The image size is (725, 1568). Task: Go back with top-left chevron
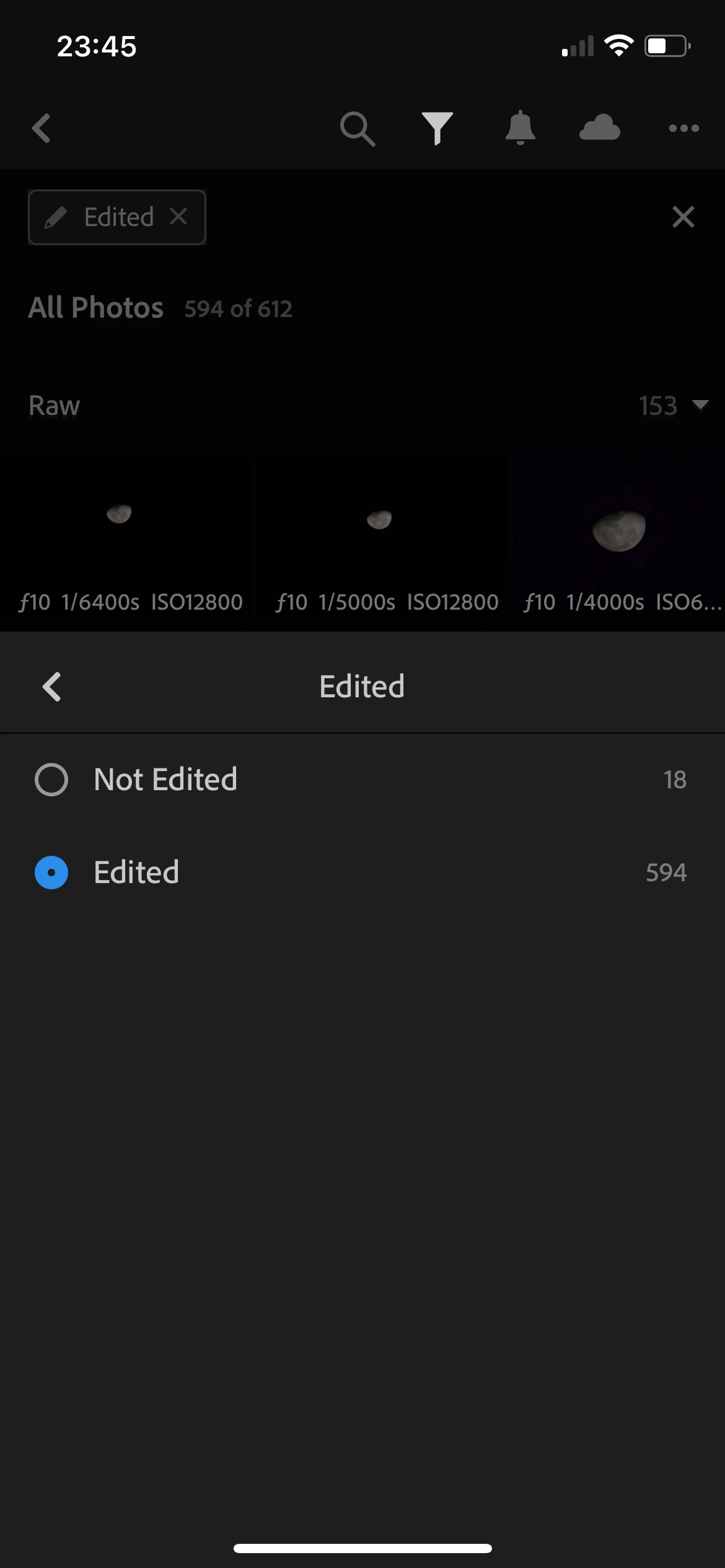pos(41,128)
